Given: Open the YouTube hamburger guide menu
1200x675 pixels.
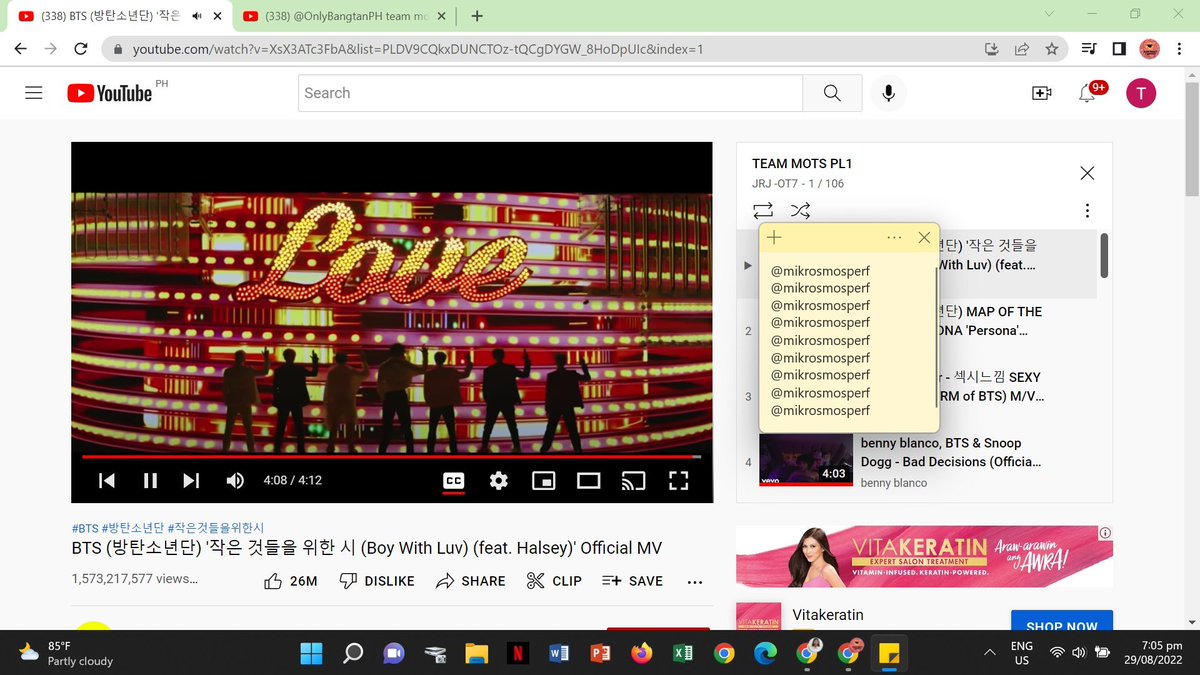Looking at the screenshot, I should [34, 93].
